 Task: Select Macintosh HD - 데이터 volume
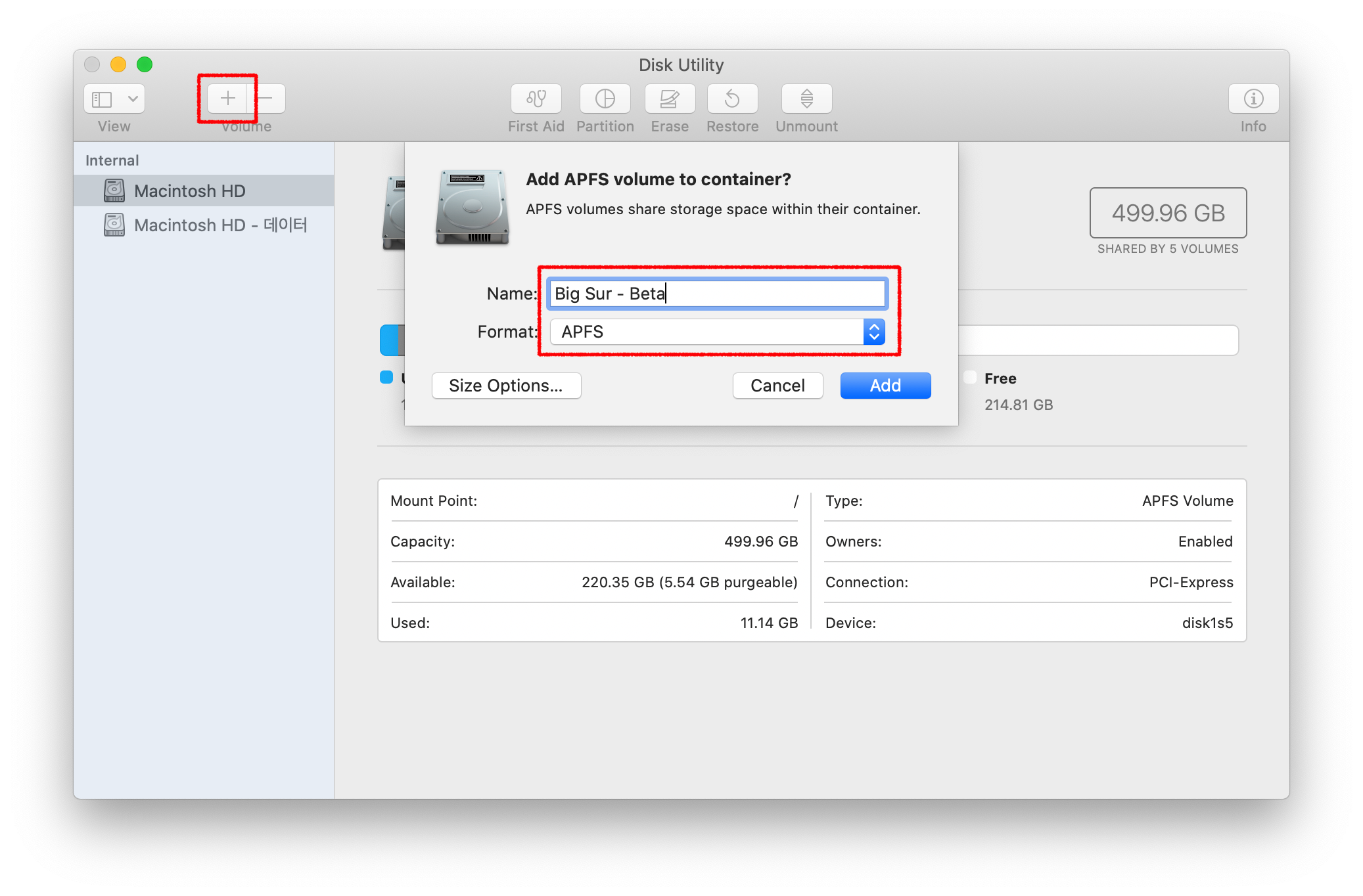219,225
